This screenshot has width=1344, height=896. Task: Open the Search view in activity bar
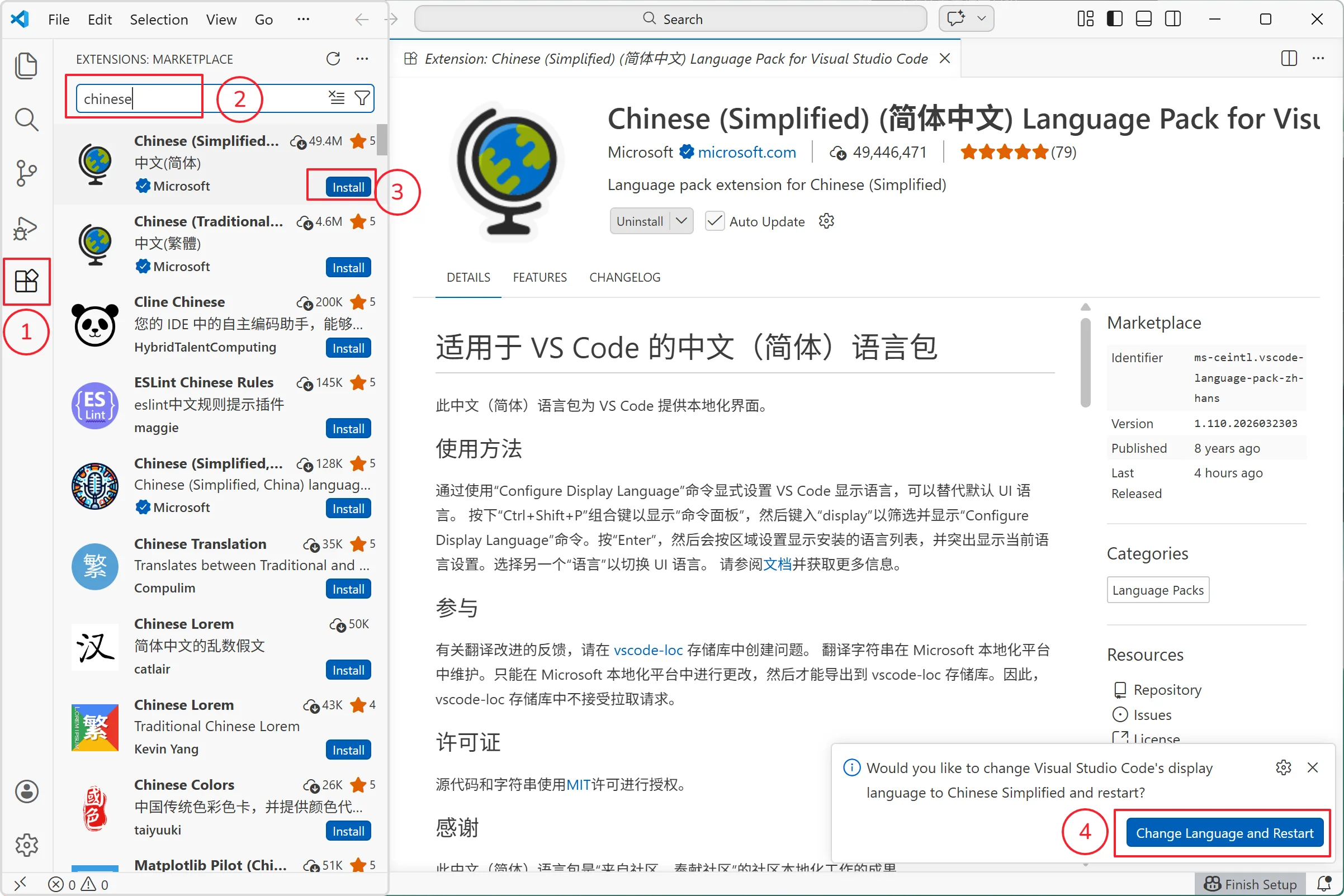tap(26, 119)
